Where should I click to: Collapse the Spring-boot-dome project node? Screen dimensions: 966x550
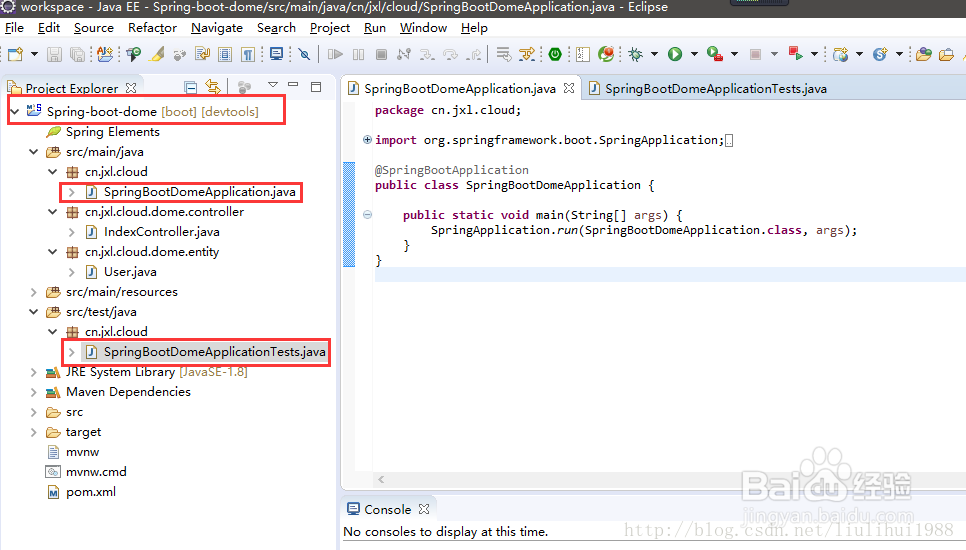point(15,111)
